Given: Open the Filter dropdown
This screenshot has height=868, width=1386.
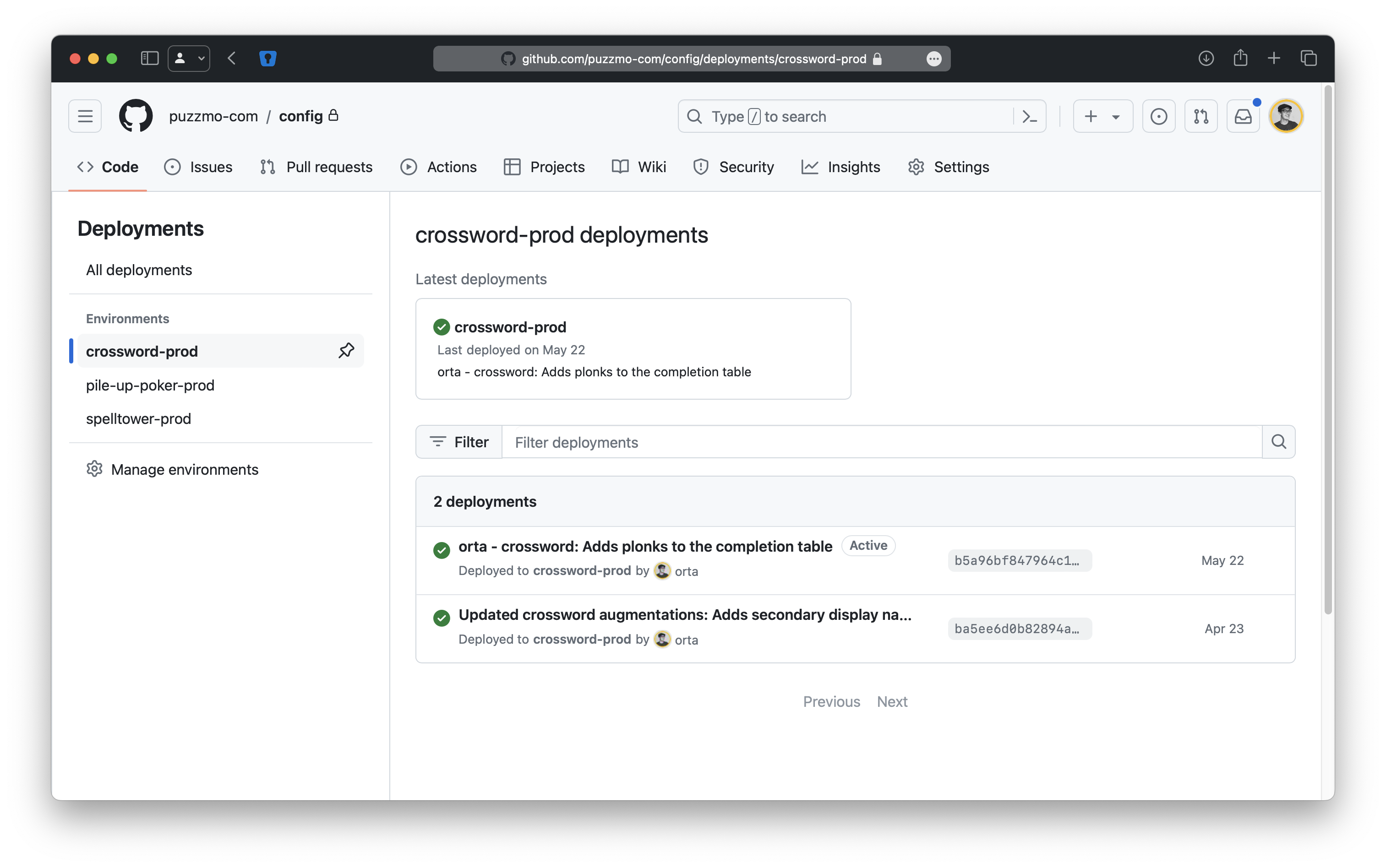Looking at the screenshot, I should [459, 441].
